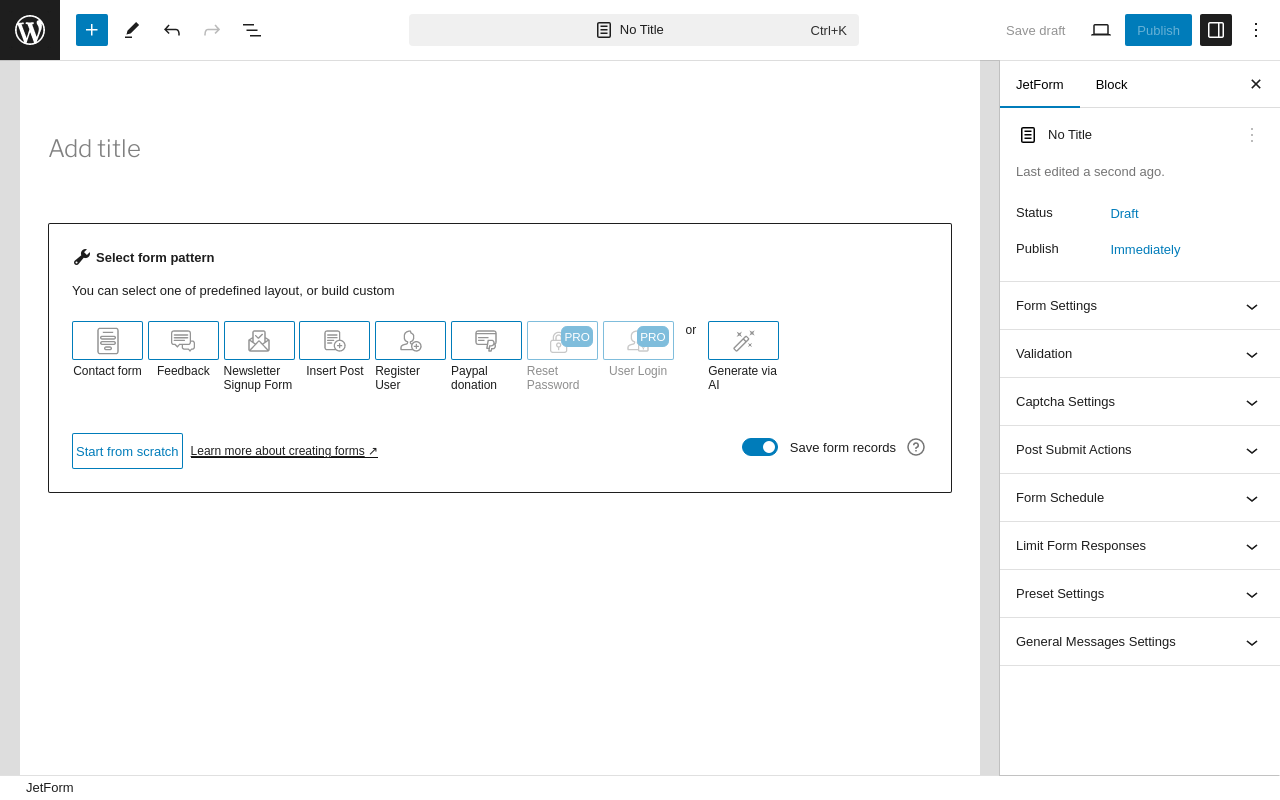Pick the Newsletter Signup Form pattern

coord(259,341)
